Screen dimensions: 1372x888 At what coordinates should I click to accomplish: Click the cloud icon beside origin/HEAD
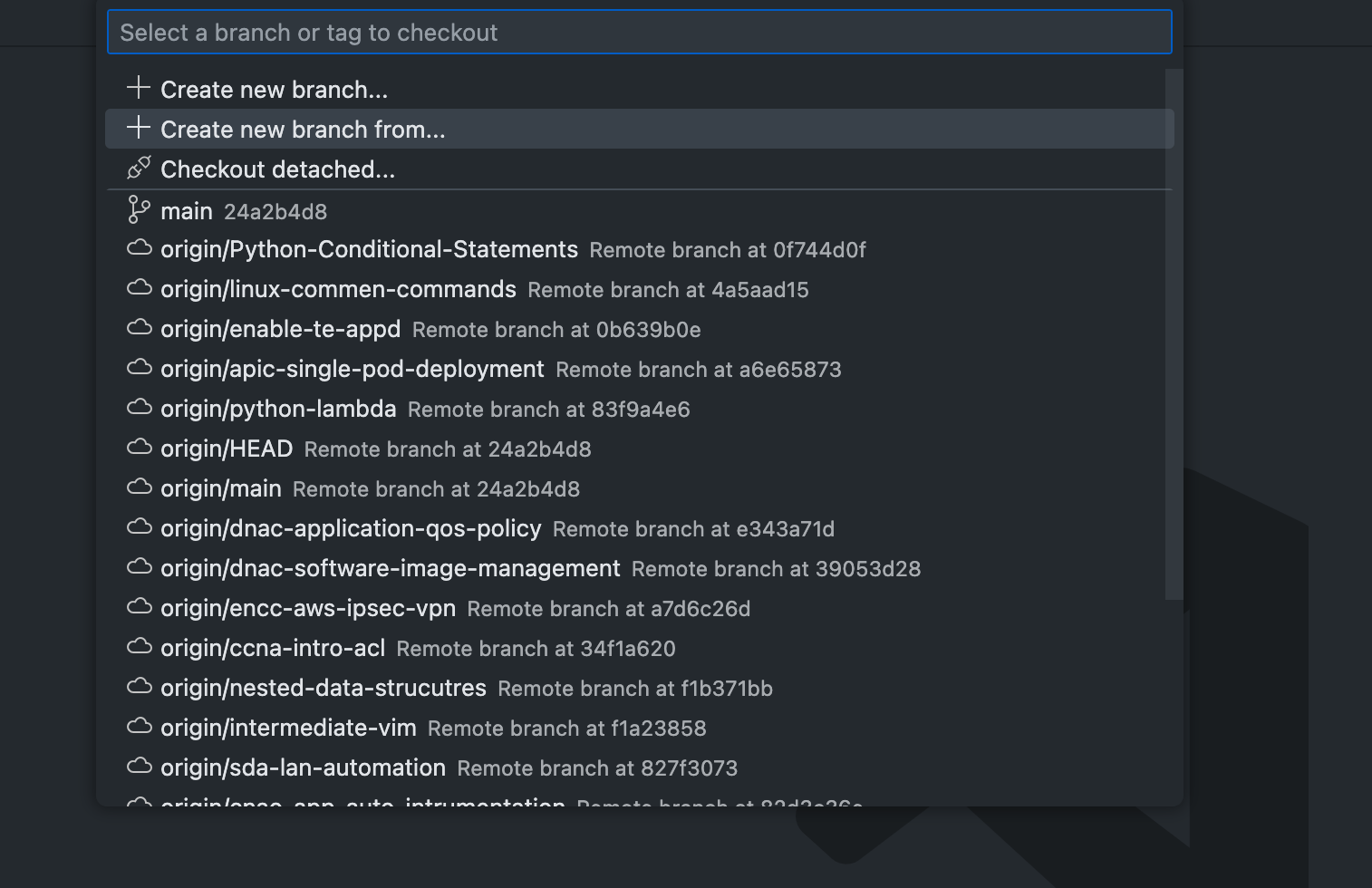tap(140, 448)
